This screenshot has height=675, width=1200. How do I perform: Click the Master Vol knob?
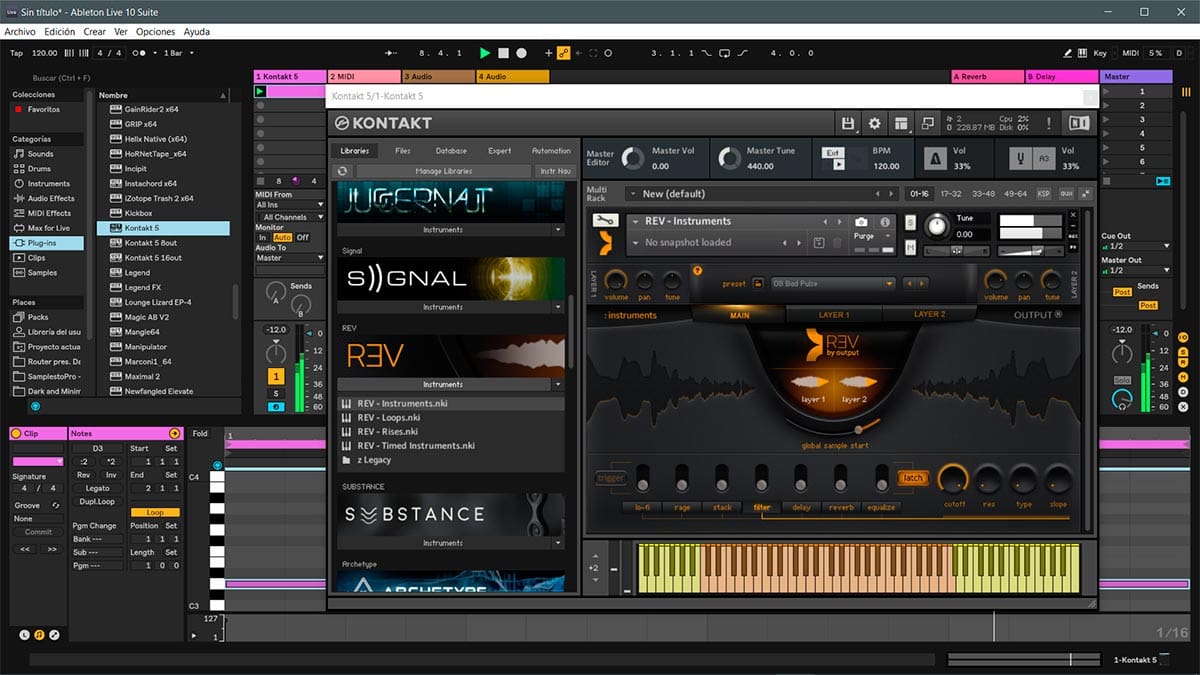tap(633, 158)
